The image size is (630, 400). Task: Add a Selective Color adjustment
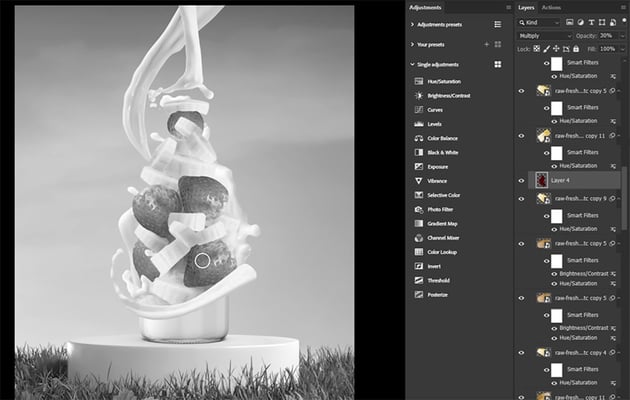(x=437, y=195)
